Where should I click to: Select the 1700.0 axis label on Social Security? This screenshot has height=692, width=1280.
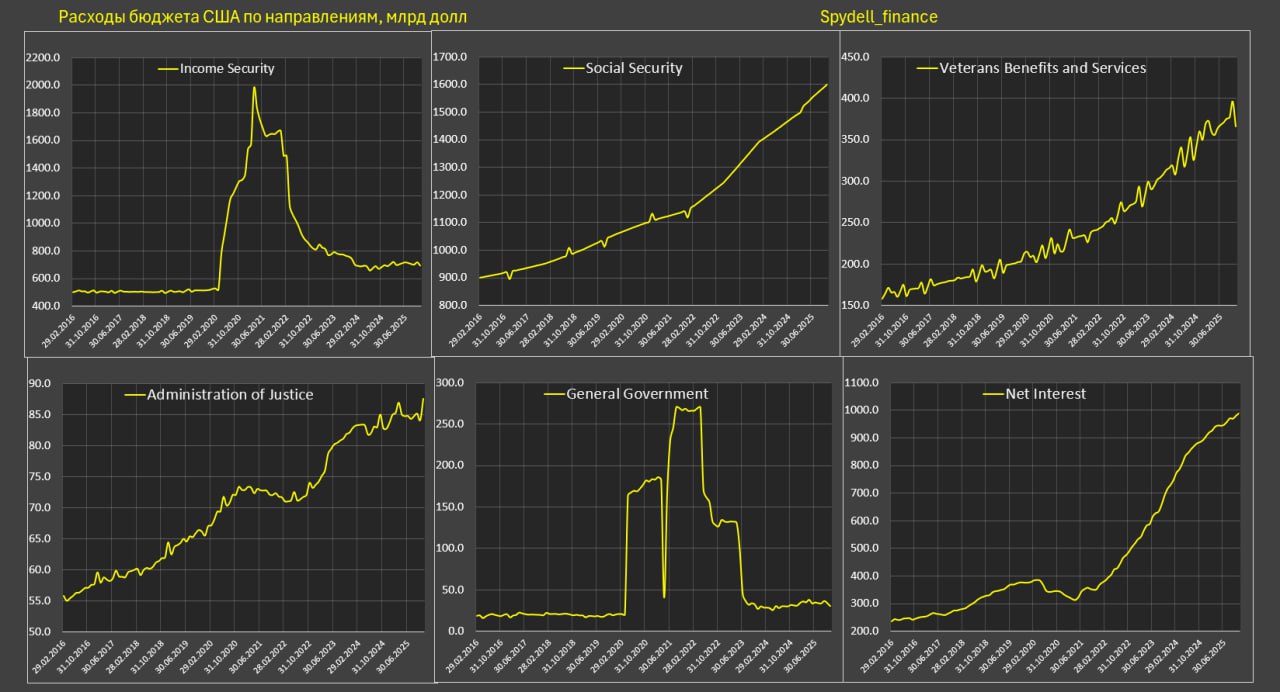[x=451, y=57]
